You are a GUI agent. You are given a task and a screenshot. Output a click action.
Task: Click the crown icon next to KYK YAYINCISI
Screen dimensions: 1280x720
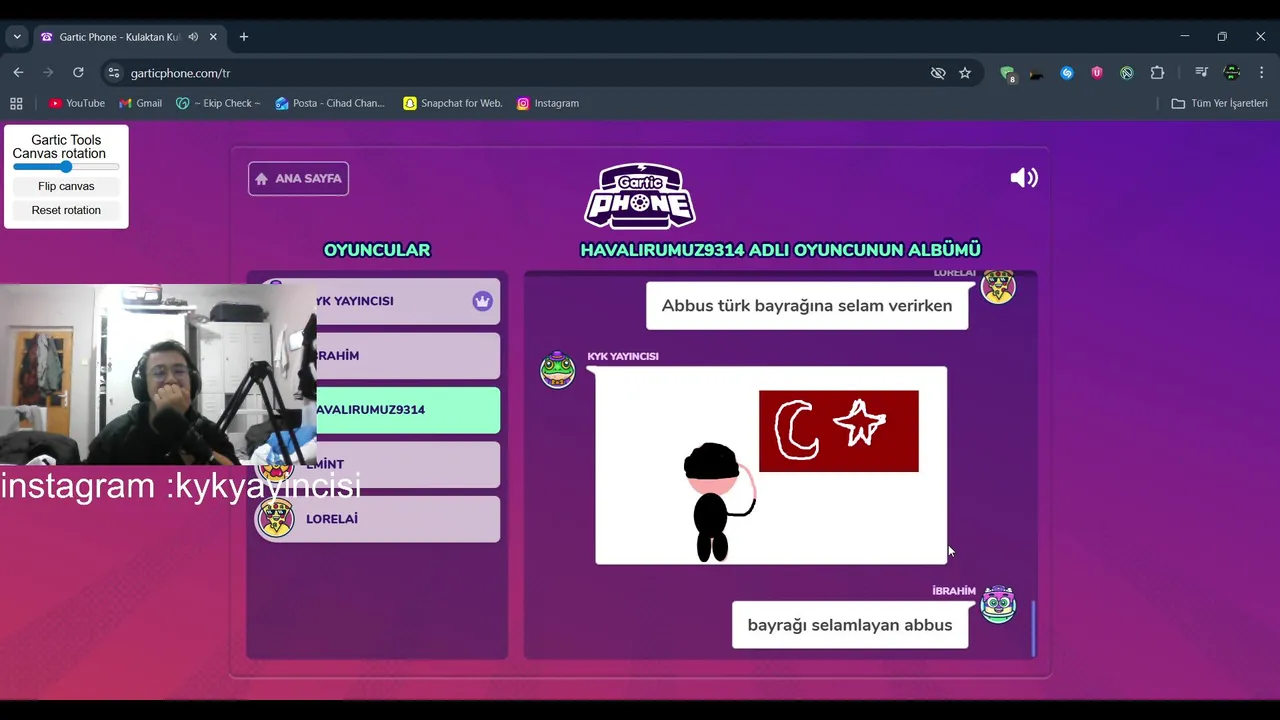coord(482,301)
